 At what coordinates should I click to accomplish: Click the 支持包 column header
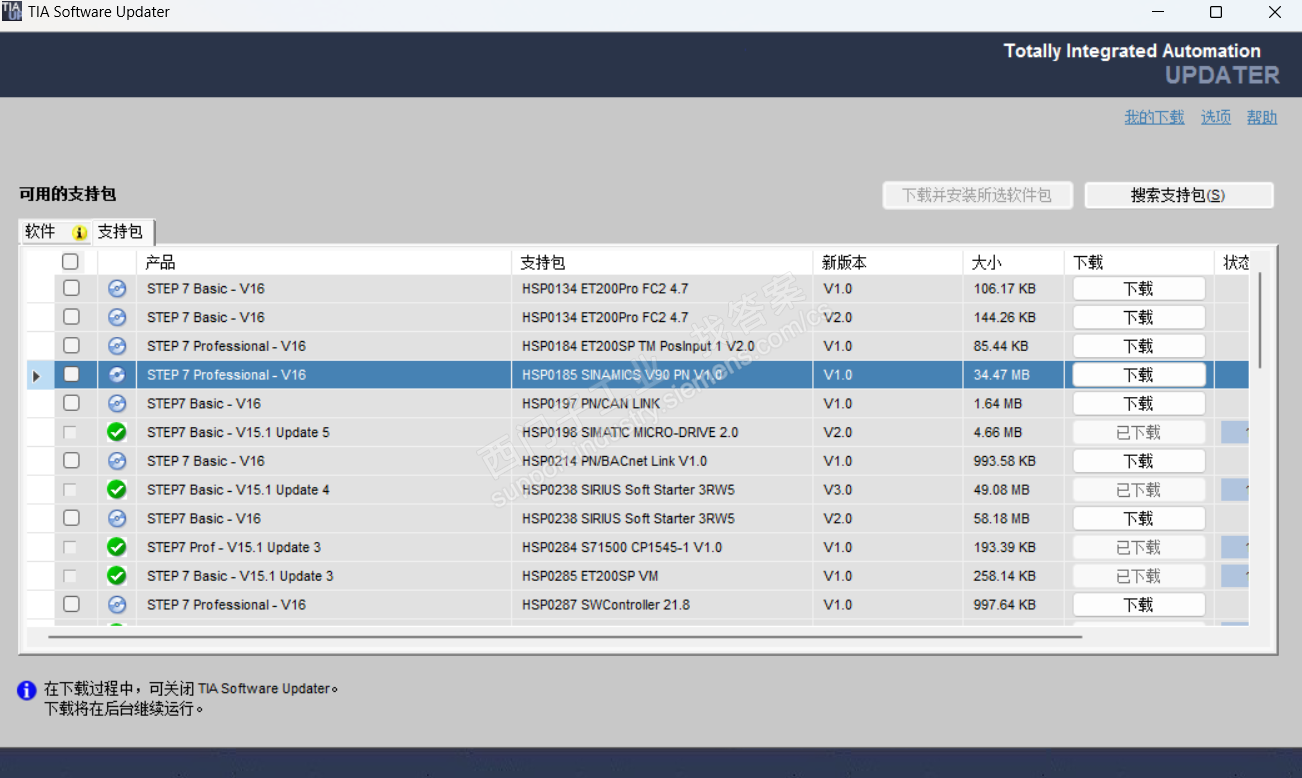click(x=662, y=262)
